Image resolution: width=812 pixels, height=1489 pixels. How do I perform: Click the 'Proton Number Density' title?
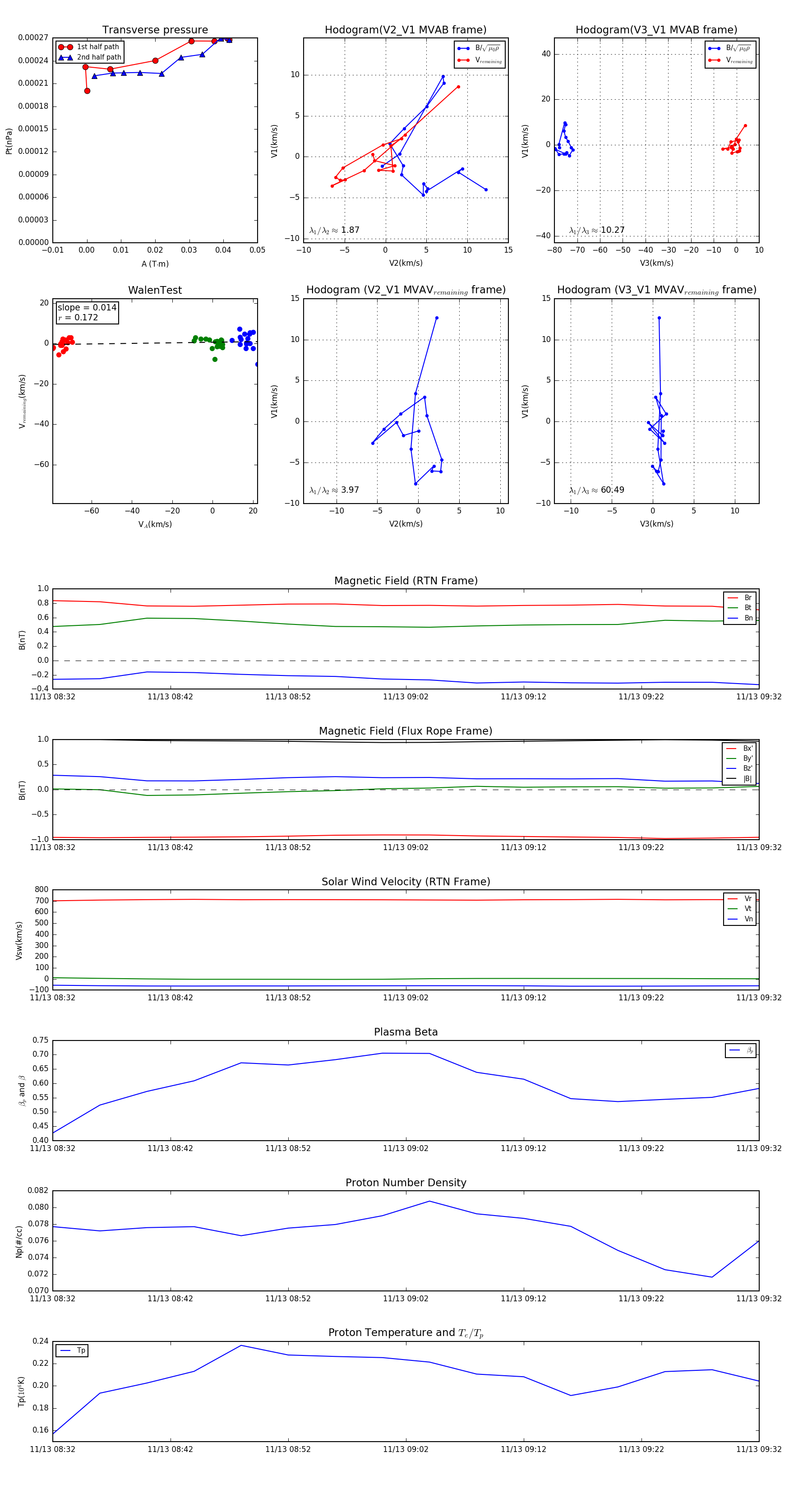click(406, 1183)
